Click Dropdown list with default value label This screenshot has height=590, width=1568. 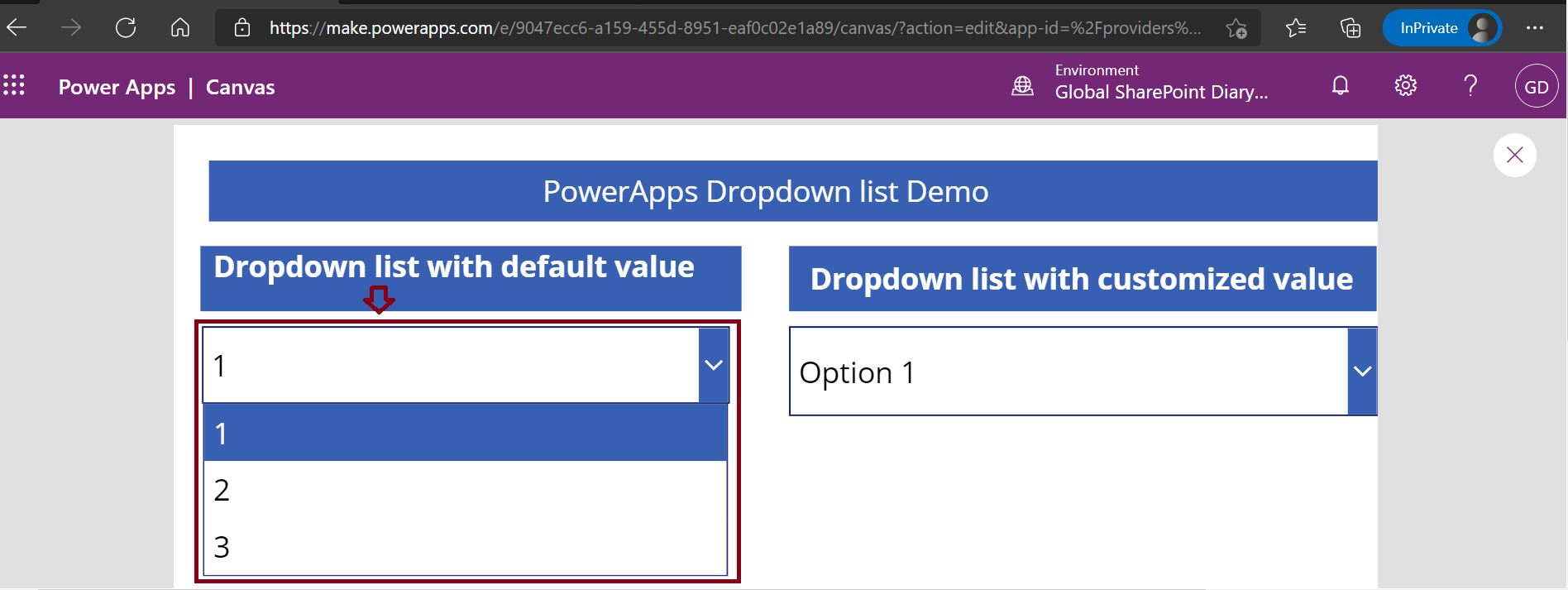(454, 266)
